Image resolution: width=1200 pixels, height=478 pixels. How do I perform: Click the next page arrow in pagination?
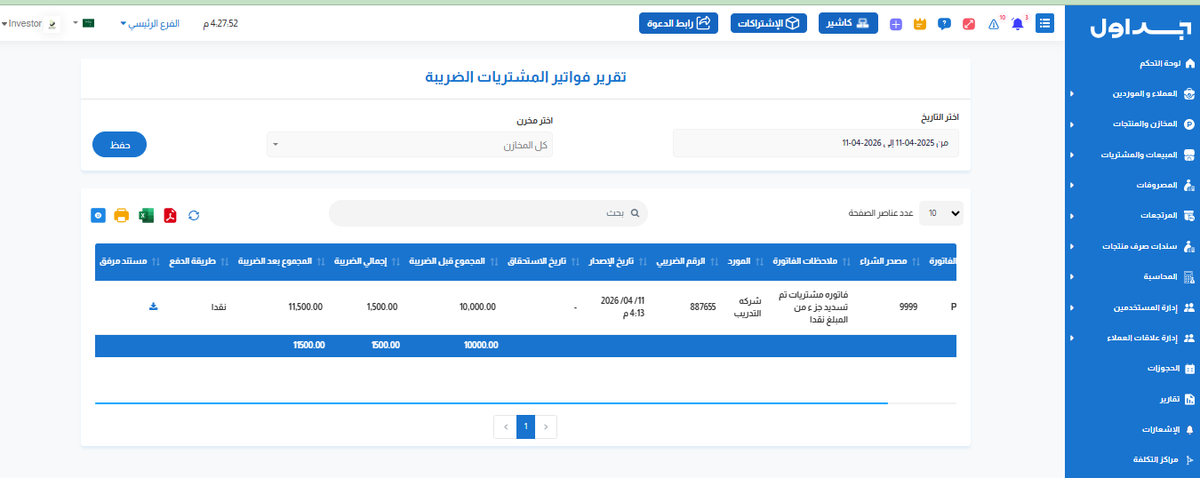click(507, 427)
